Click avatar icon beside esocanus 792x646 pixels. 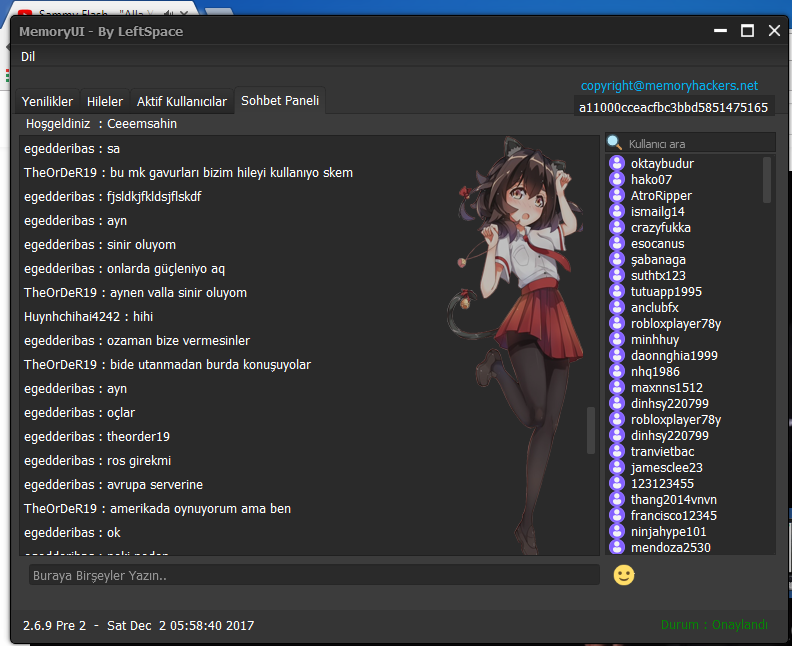(617, 243)
